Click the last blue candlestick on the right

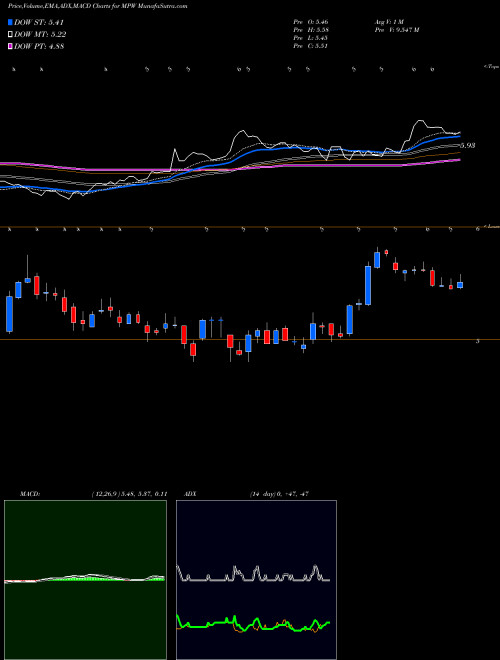(460, 285)
